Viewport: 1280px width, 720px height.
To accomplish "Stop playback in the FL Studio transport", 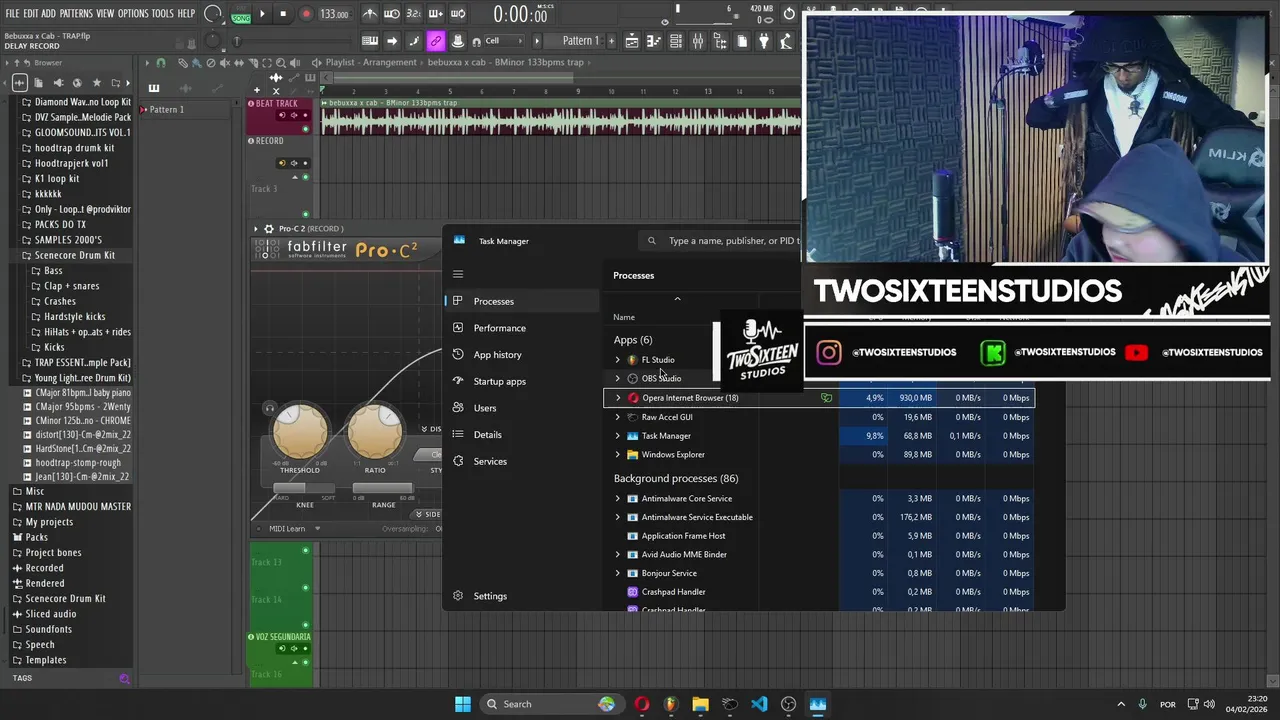I will click(x=283, y=14).
